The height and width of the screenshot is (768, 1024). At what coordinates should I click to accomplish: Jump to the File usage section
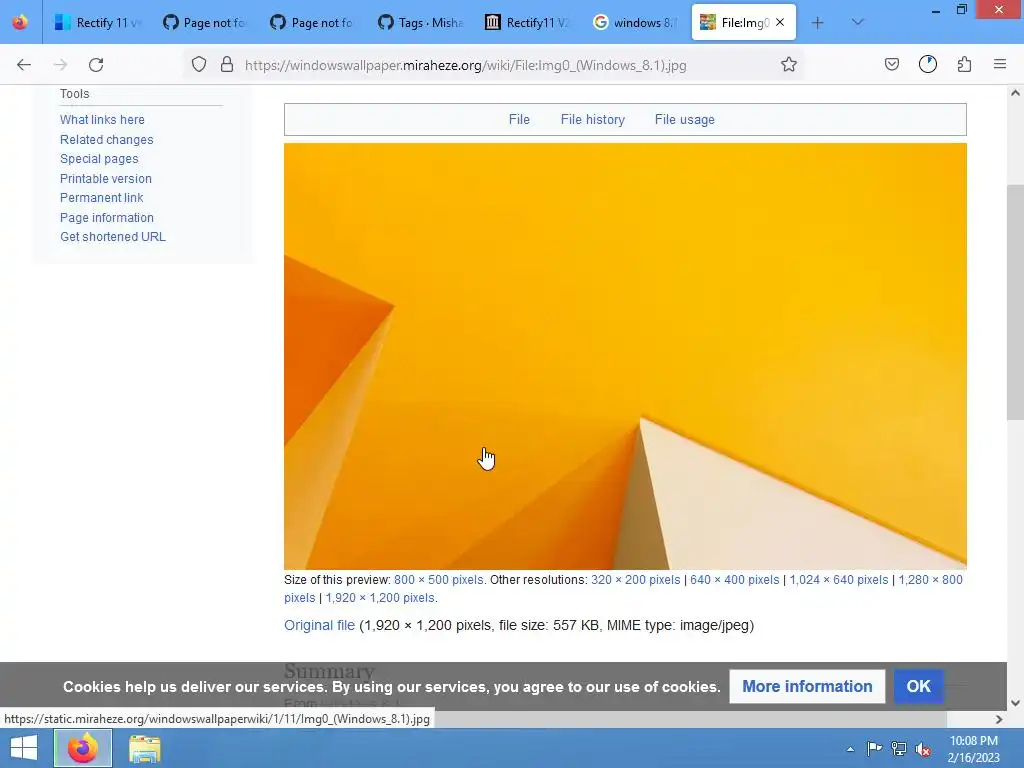[x=684, y=120]
